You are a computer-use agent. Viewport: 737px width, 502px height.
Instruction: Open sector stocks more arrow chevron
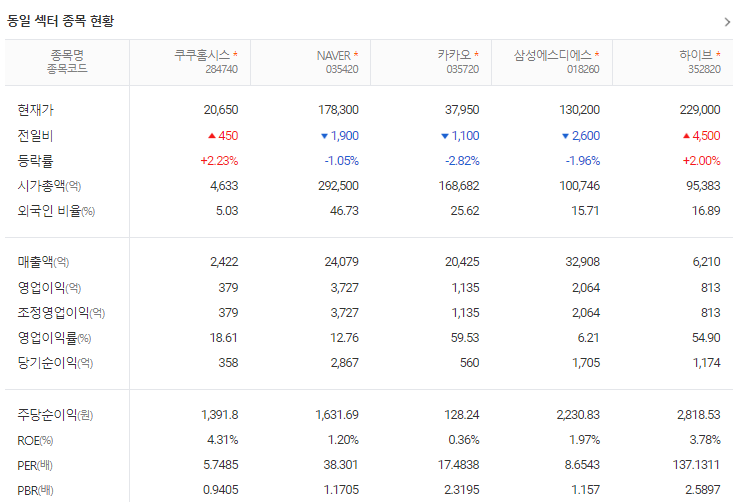727,22
